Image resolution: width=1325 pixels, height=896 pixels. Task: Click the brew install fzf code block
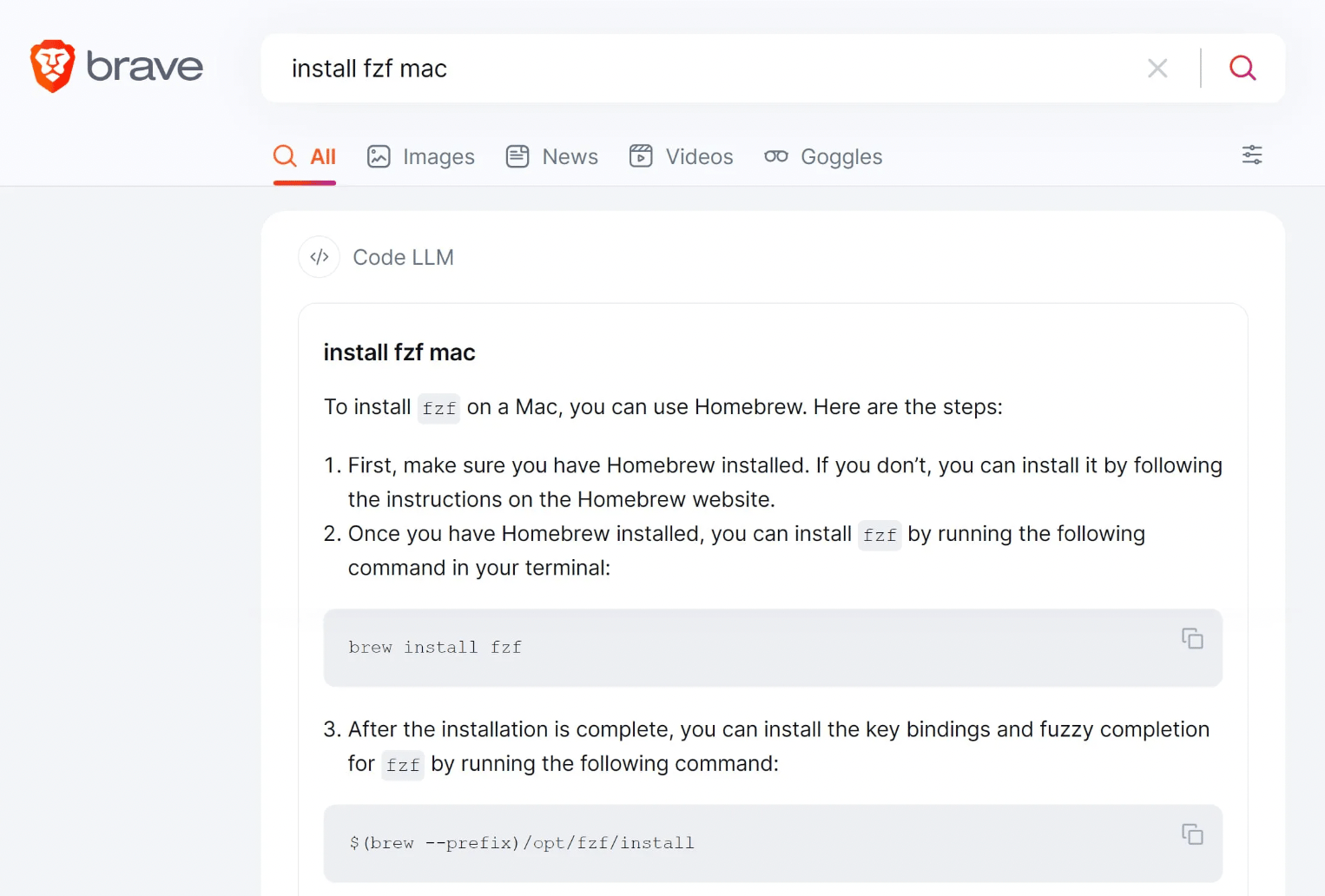coord(773,648)
